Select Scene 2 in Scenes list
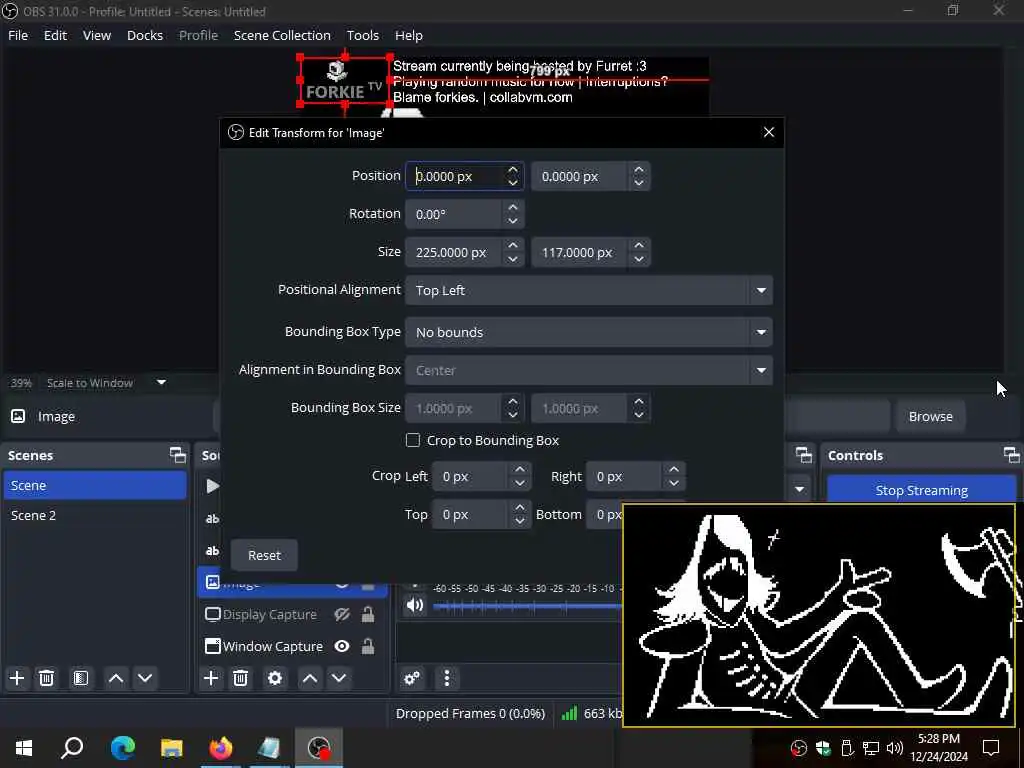 pos(95,515)
